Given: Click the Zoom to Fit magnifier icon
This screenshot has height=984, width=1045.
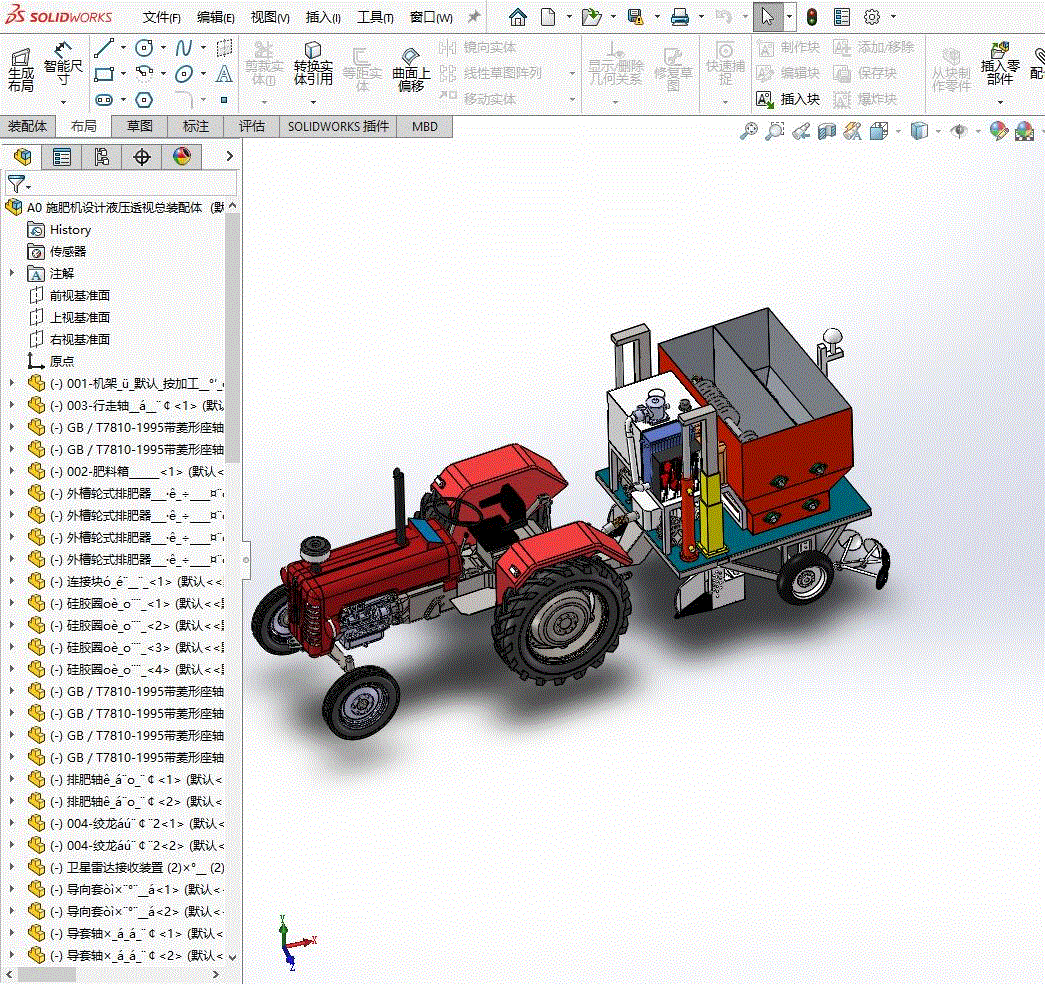Looking at the screenshot, I should [x=749, y=131].
